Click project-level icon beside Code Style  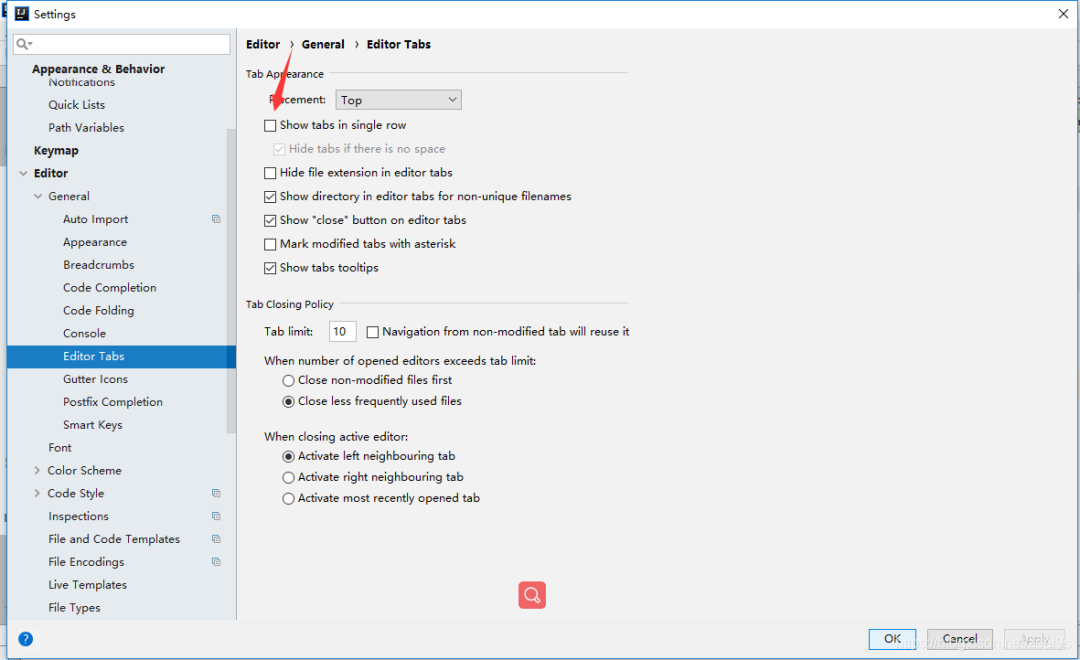tap(216, 493)
